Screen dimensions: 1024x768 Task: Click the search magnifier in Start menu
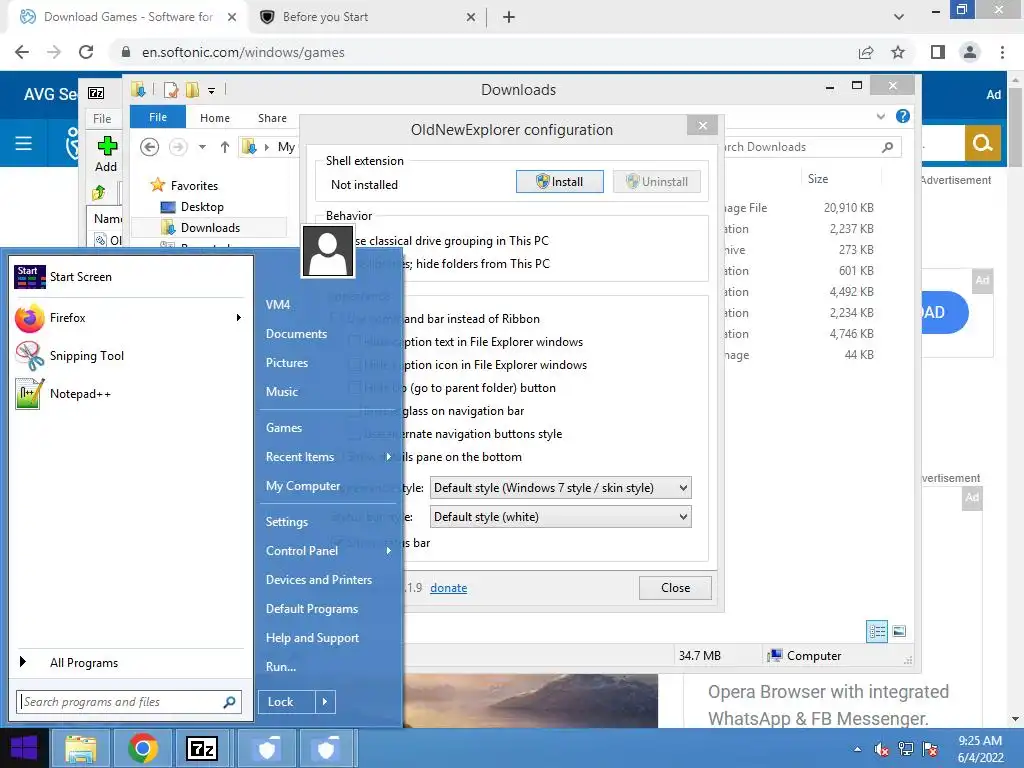[229, 702]
